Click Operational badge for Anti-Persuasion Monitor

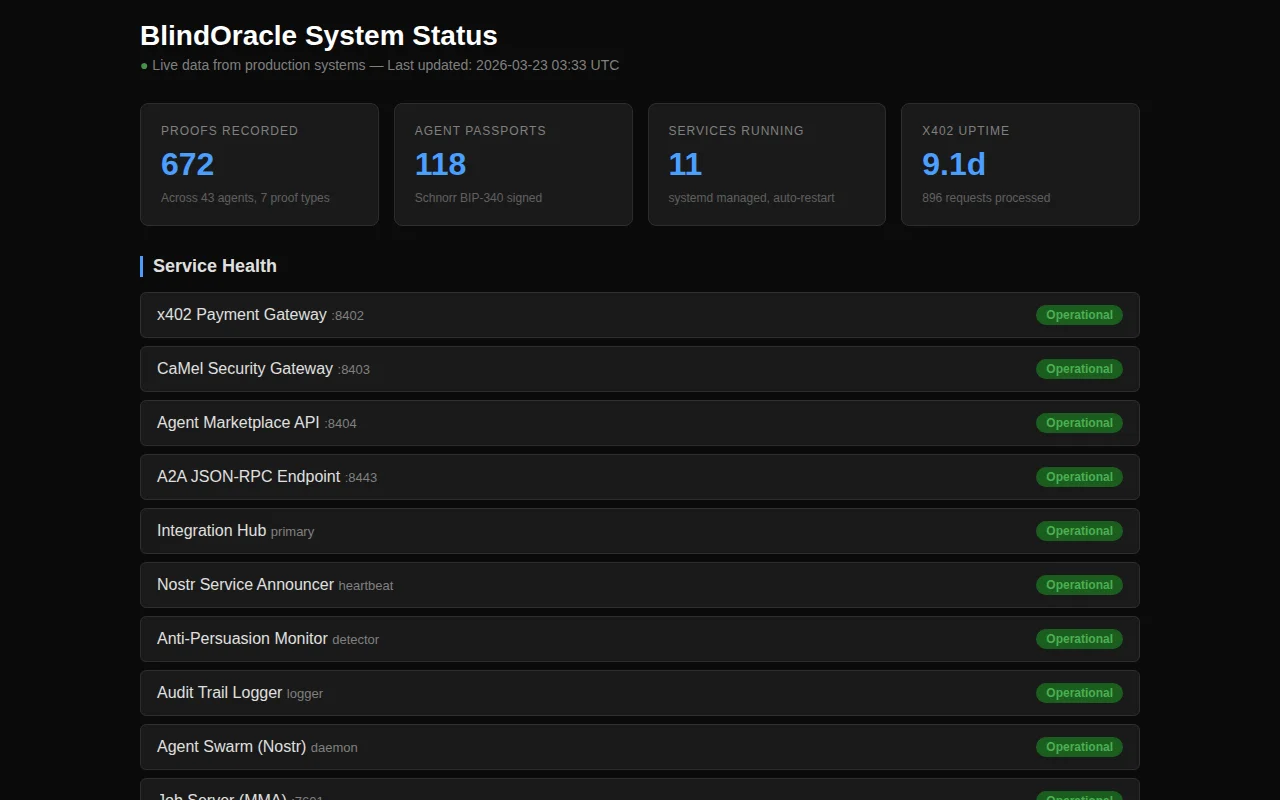coord(1079,639)
